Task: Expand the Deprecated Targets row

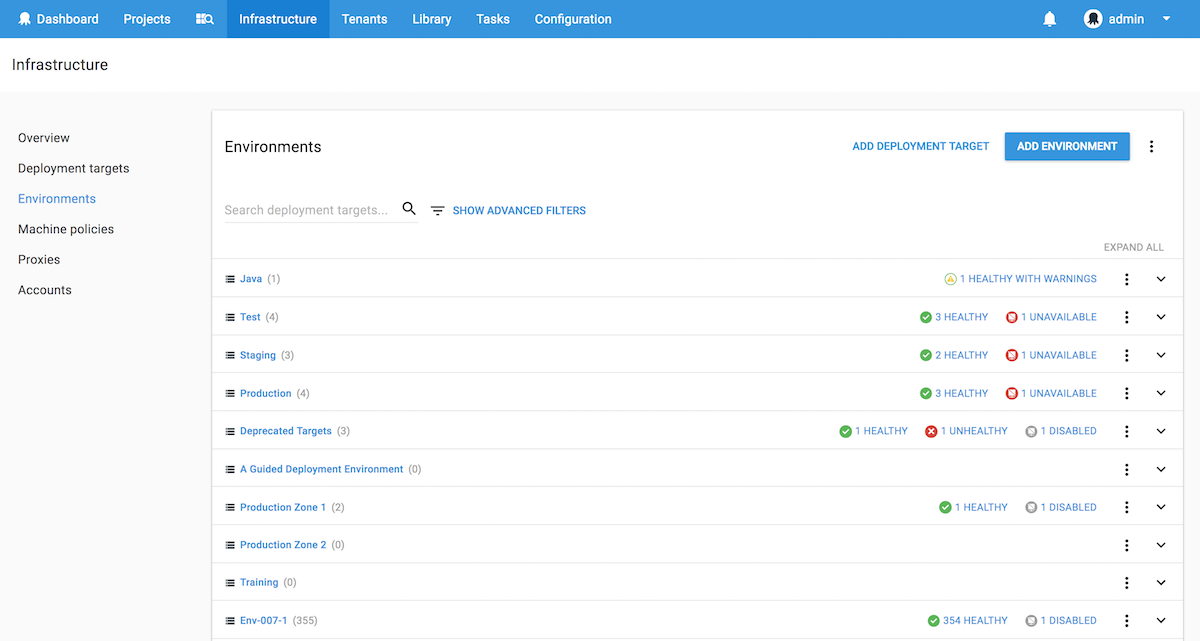Action: coord(1161,431)
